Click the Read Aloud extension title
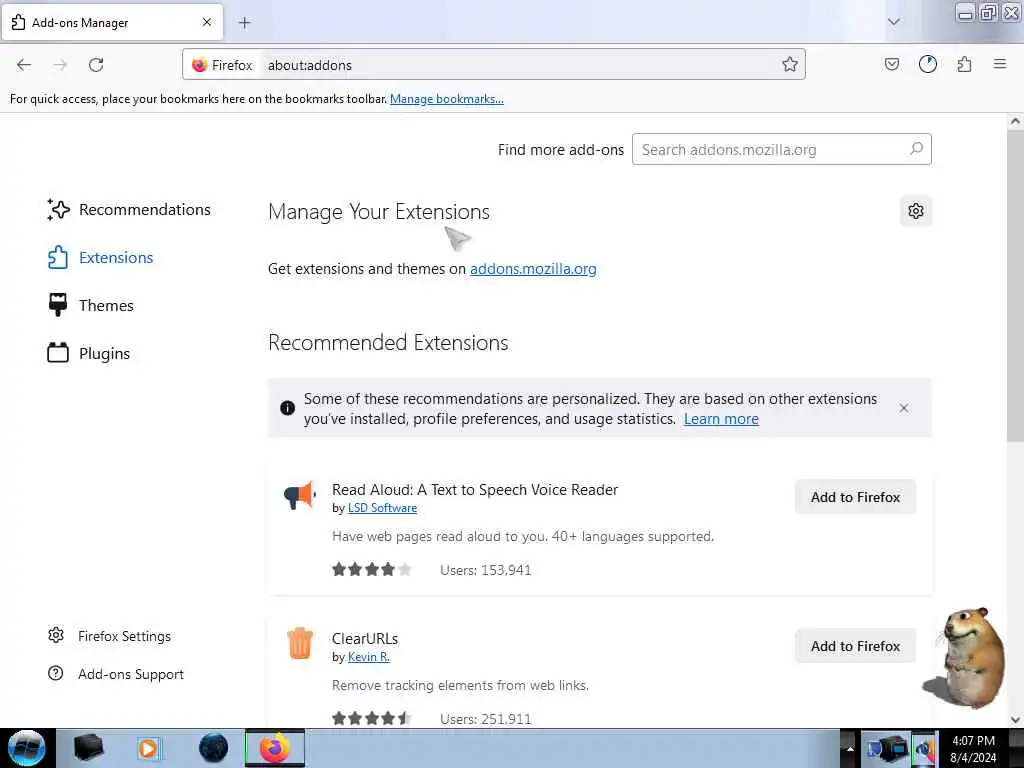 click(x=475, y=490)
